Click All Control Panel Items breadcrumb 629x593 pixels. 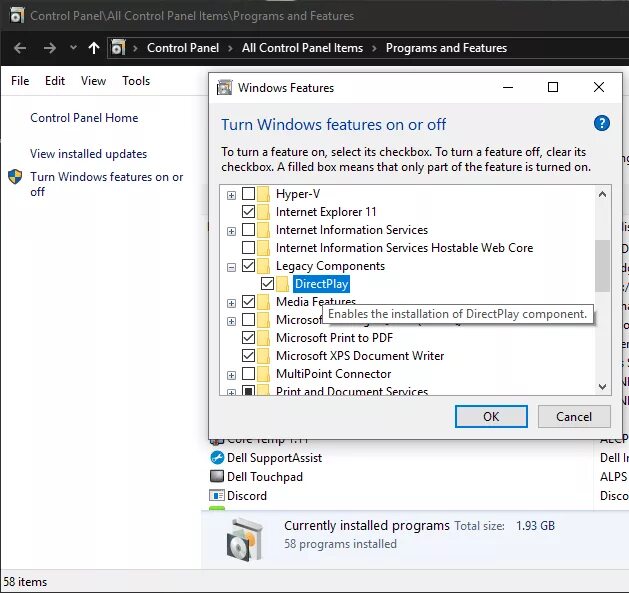coord(302,48)
